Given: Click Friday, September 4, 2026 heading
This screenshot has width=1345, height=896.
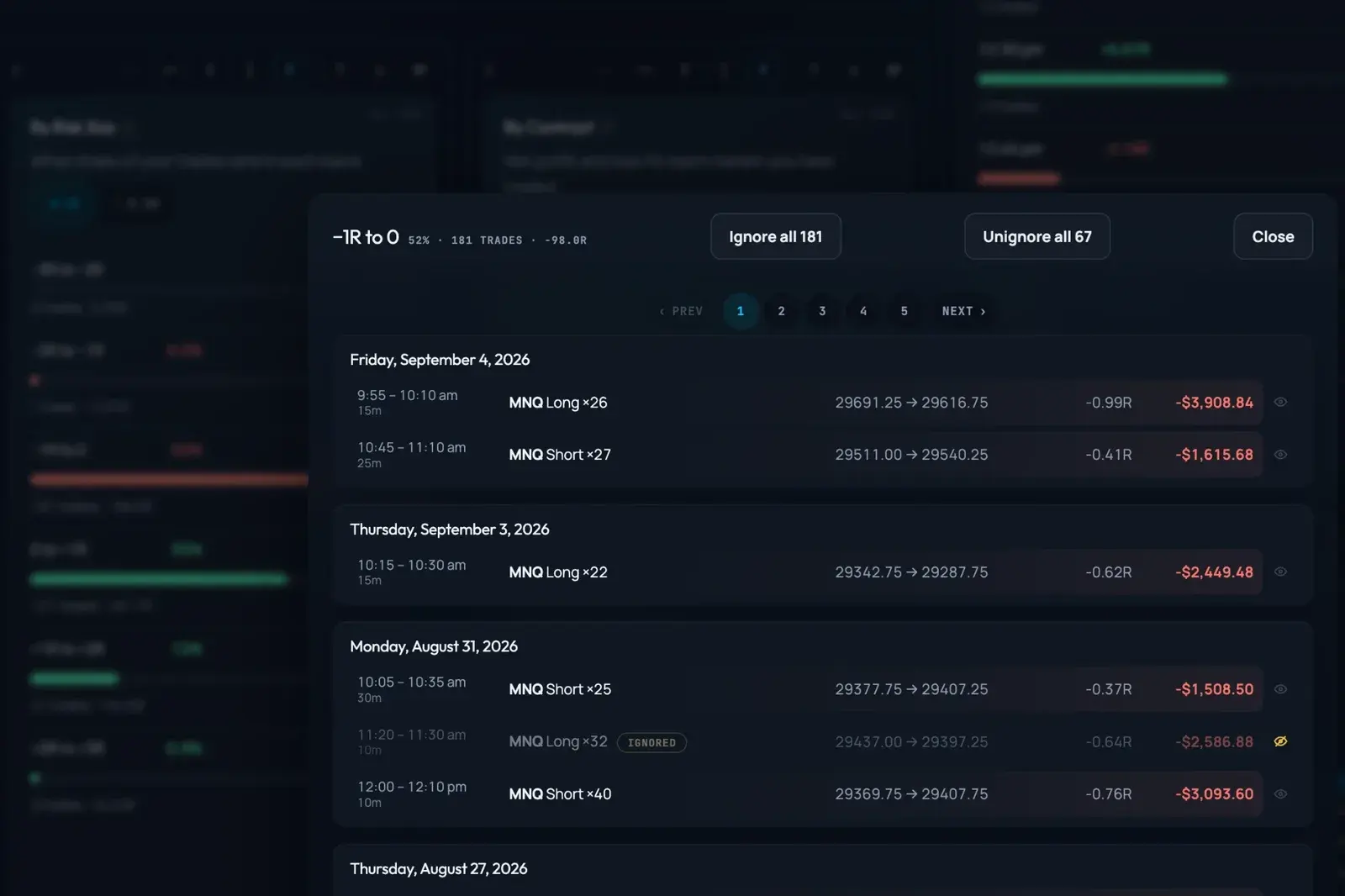Looking at the screenshot, I should coord(440,360).
